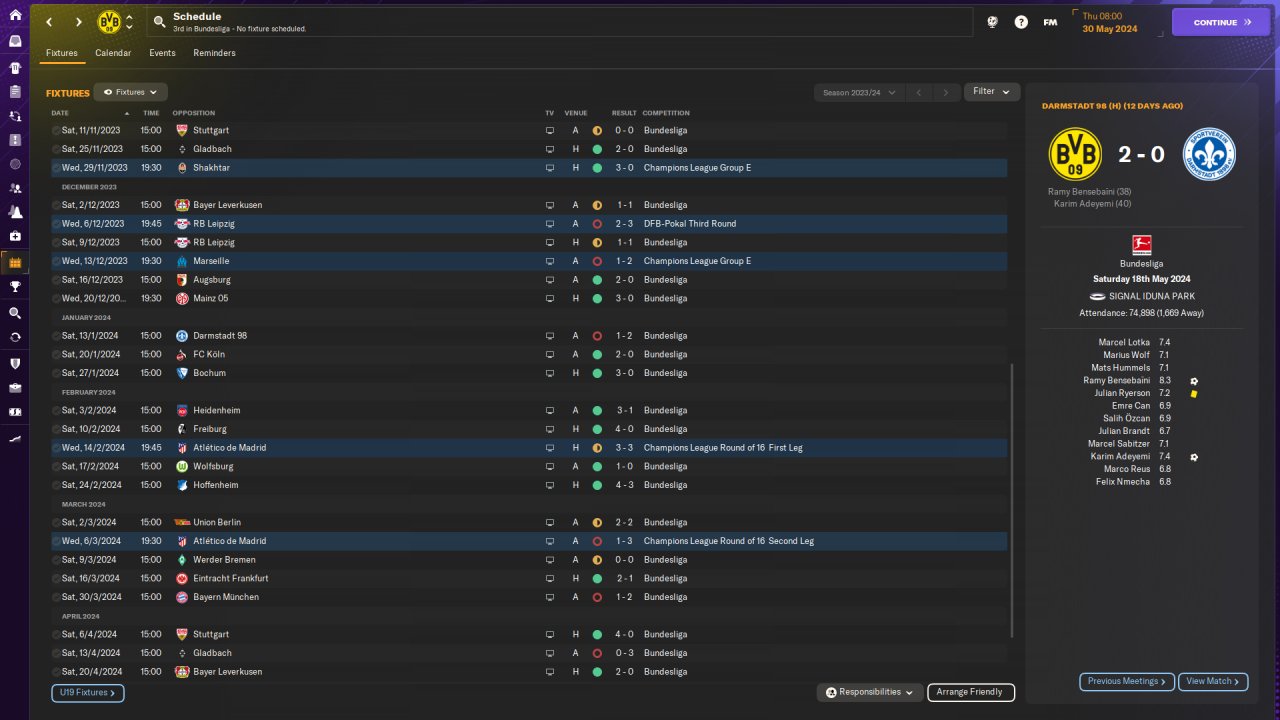The height and width of the screenshot is (720, 1280).
Task: Go back with the header back arrow
Action: tap(48, 22)
